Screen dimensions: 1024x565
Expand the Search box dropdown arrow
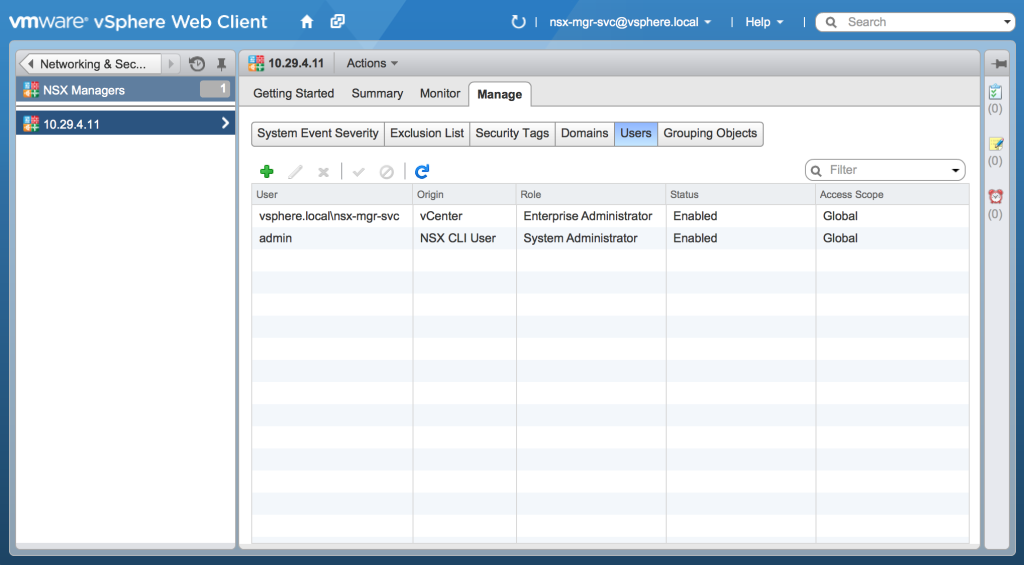[x=1007, y=22]
